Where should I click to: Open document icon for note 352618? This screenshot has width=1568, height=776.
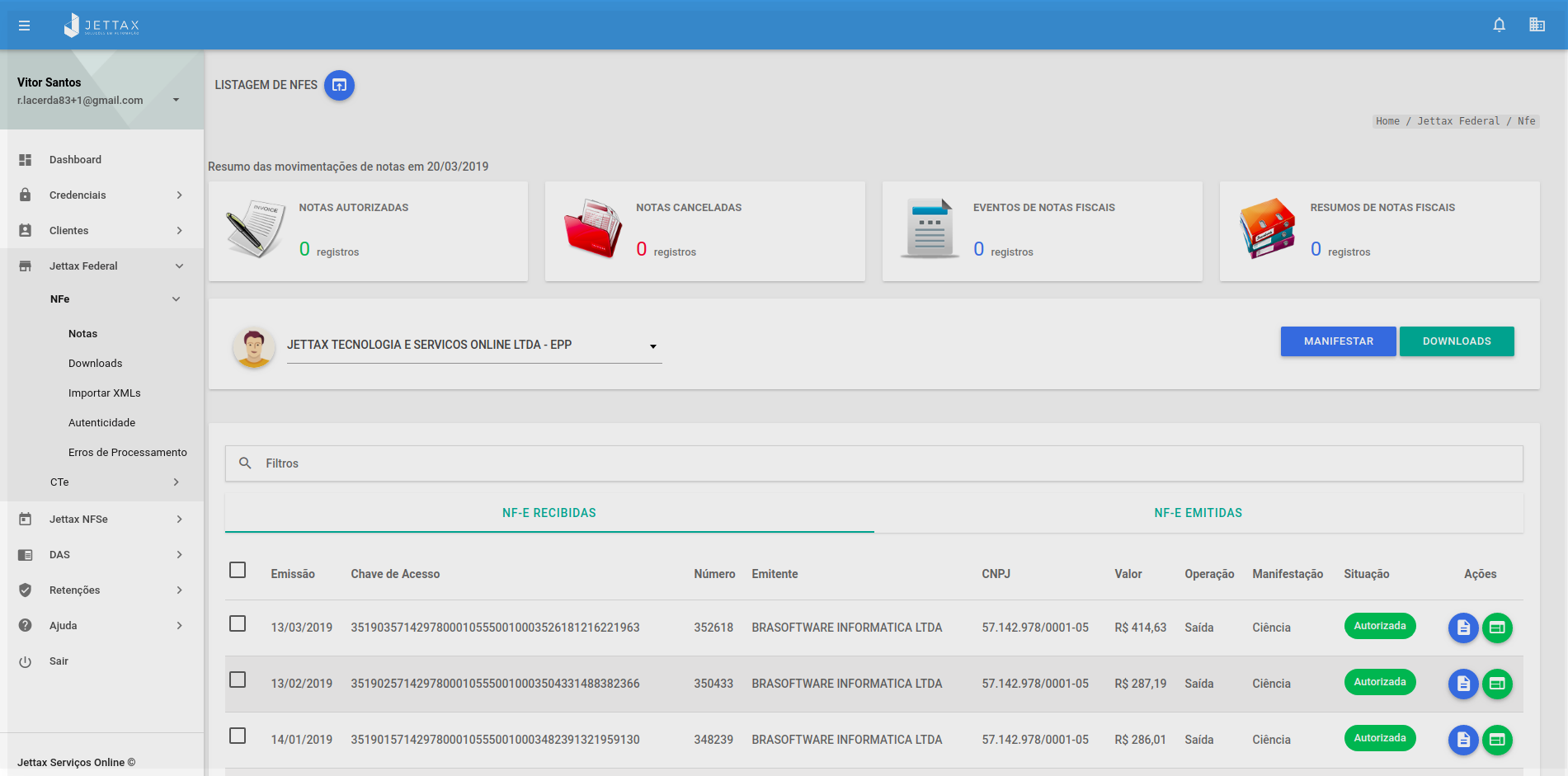(1463, 628)
